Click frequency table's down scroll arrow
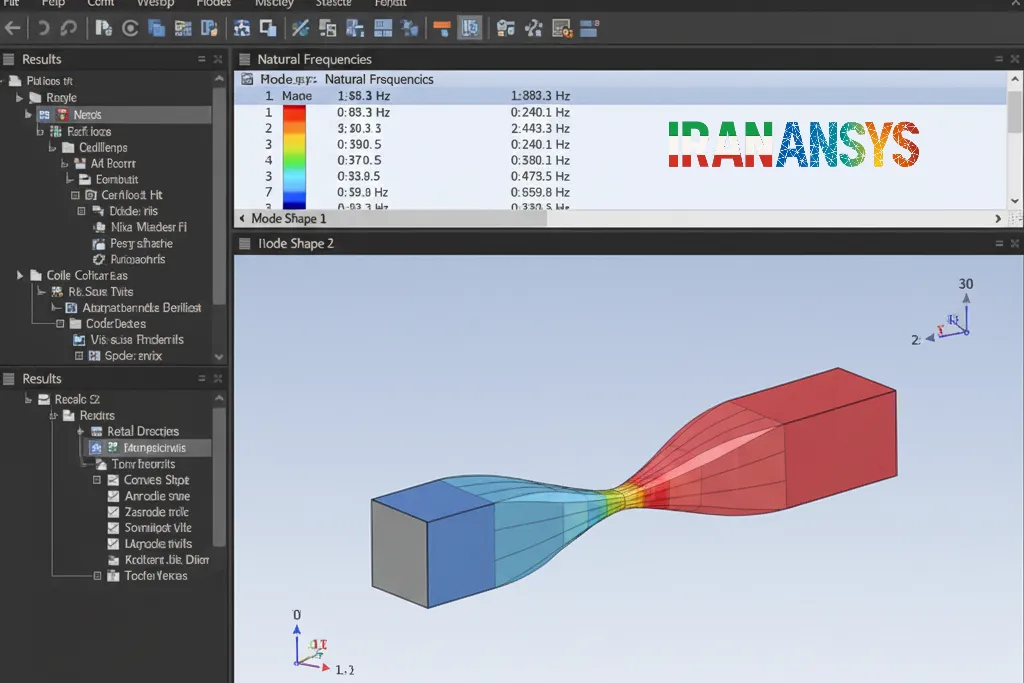Screen dimensions: 1024x683 pos(1014,201)
